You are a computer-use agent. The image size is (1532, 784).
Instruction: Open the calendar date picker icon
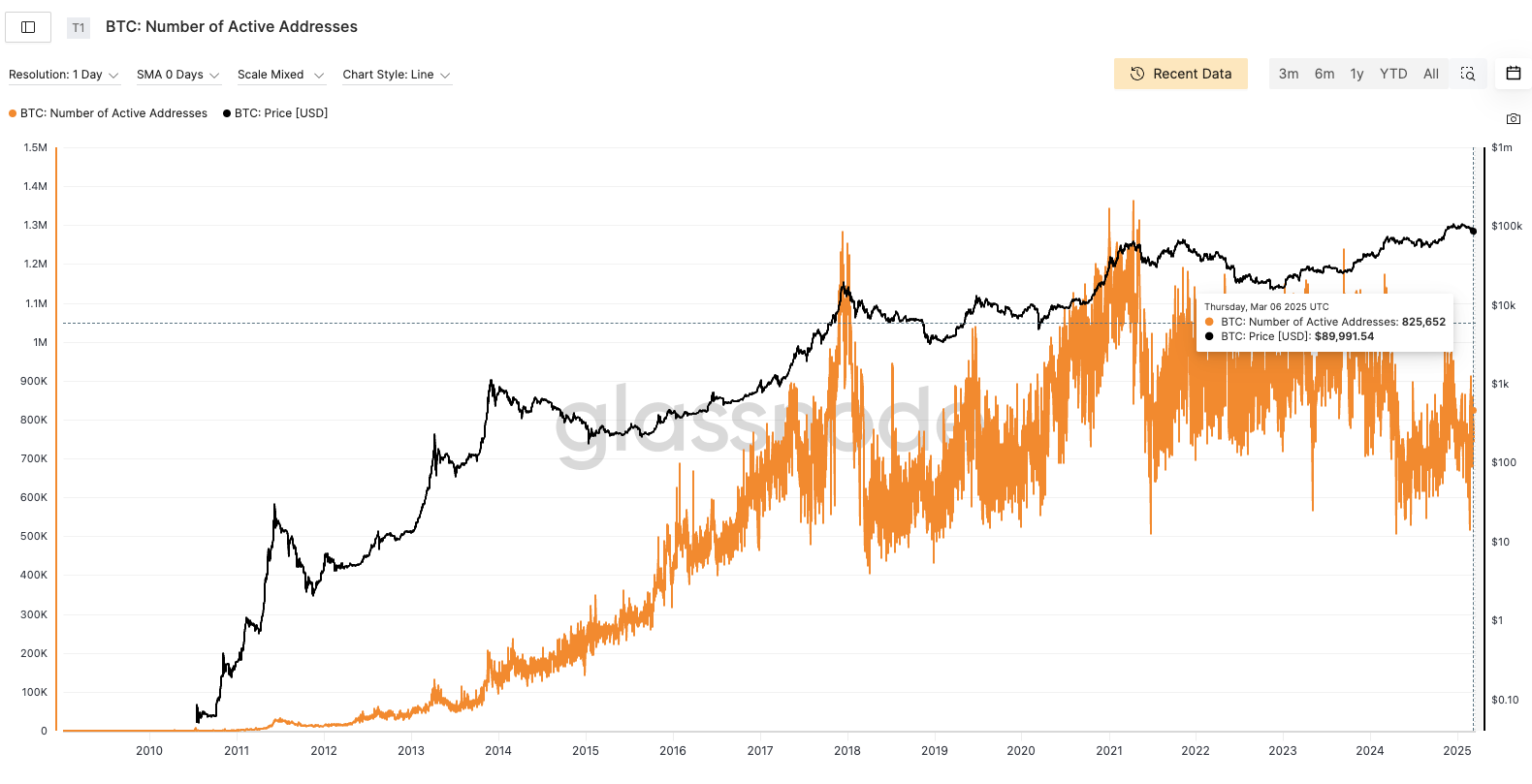click(1513, 74)
